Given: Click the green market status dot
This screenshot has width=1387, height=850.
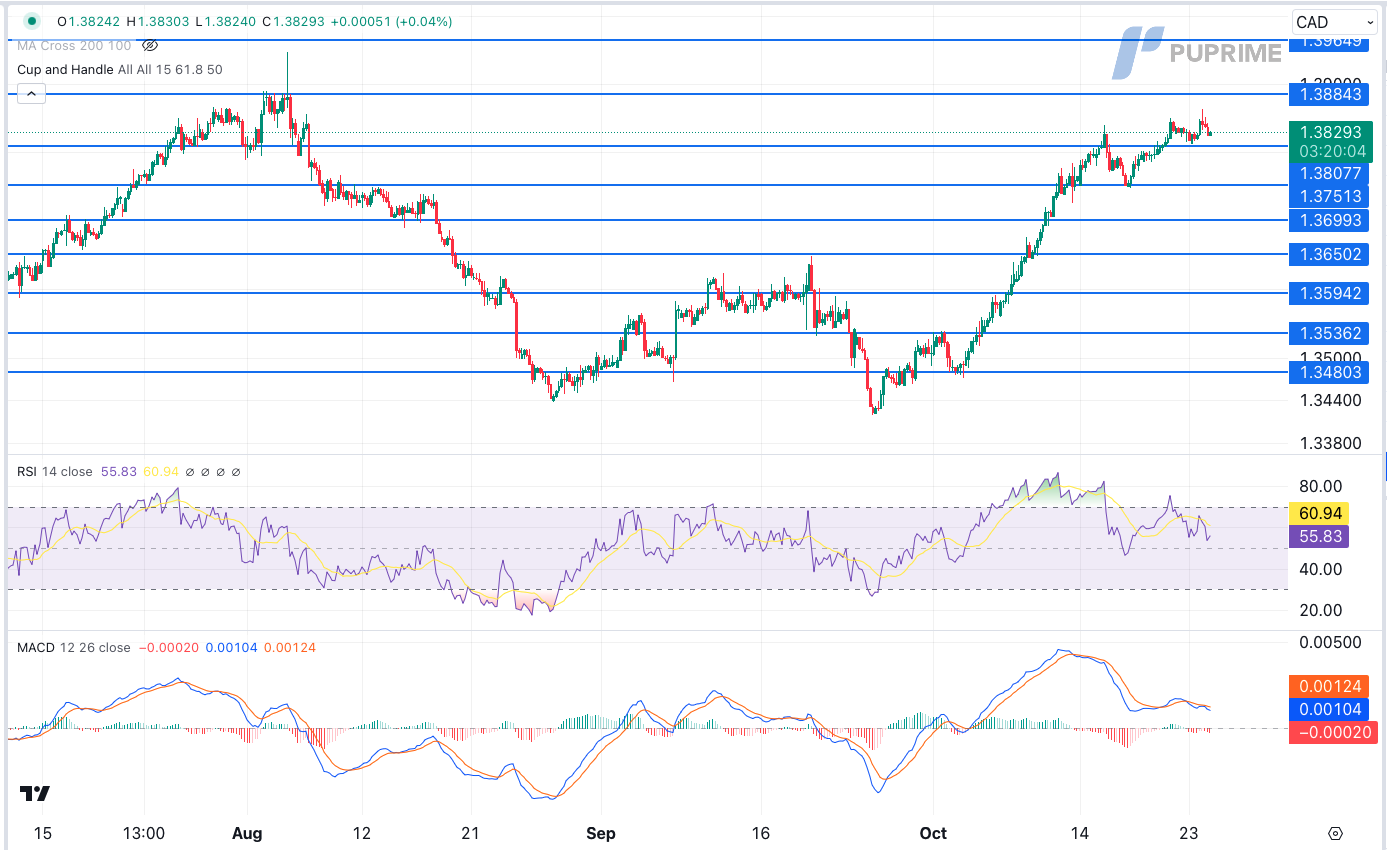Looking at the screenshot, I should [32, 21].
